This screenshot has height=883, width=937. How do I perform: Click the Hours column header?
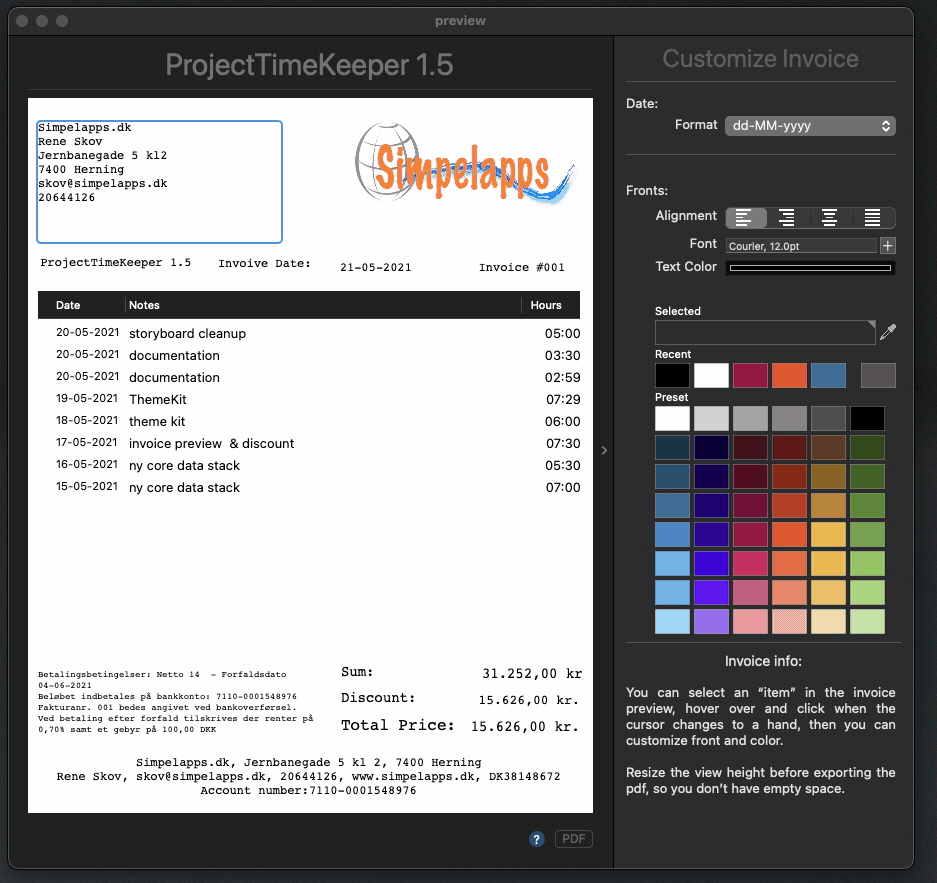point(546,305)
